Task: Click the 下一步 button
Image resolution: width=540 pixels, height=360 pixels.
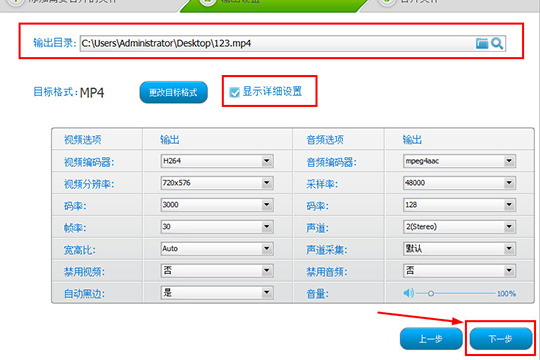Action: tap(501, 339)
